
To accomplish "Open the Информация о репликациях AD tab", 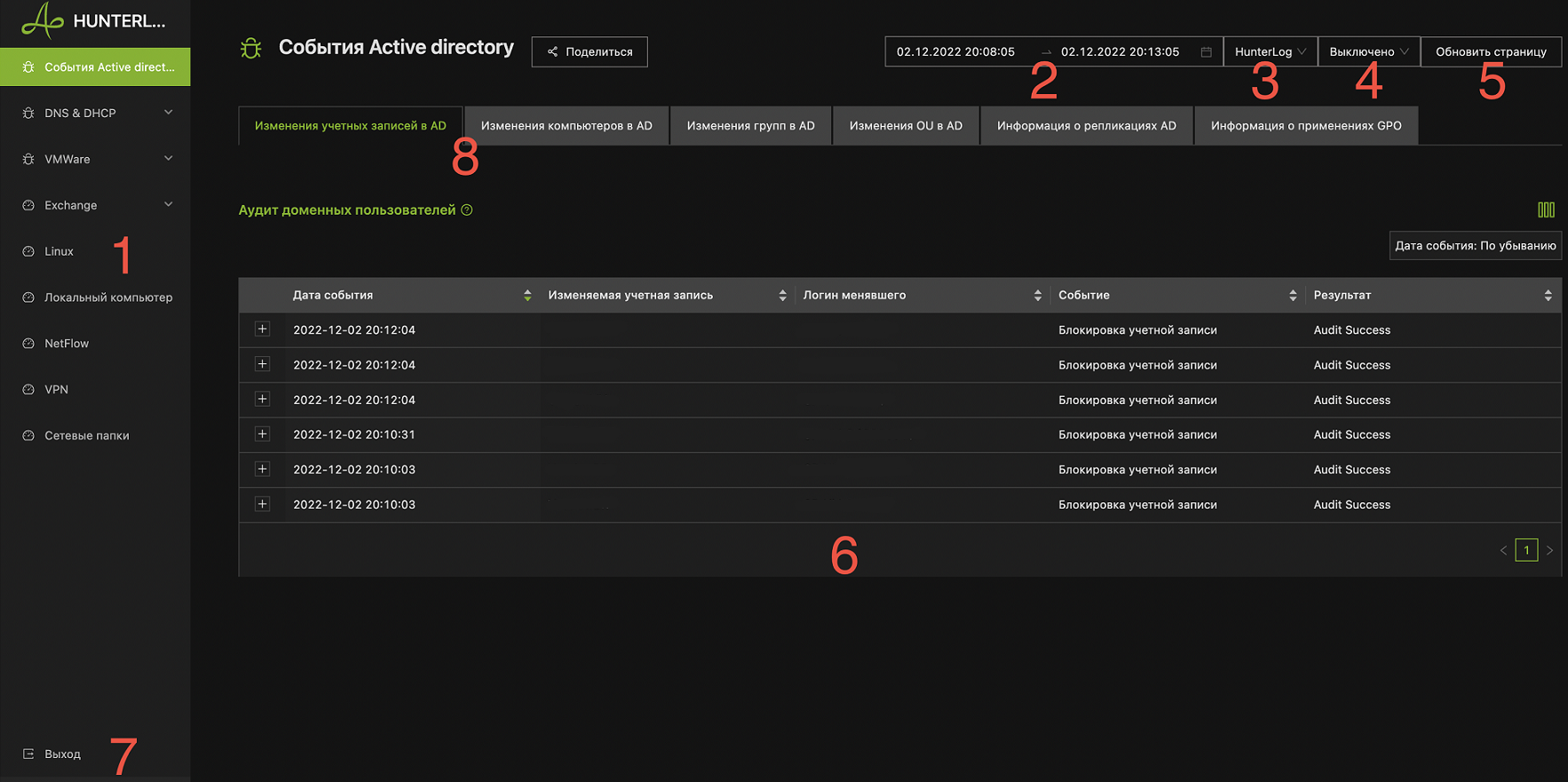I will coord(1087,126).
